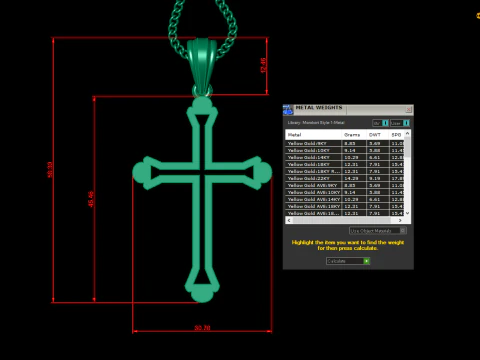Click the DWT column header
Screen dimensions: 480x360
[x=377, y=135]
